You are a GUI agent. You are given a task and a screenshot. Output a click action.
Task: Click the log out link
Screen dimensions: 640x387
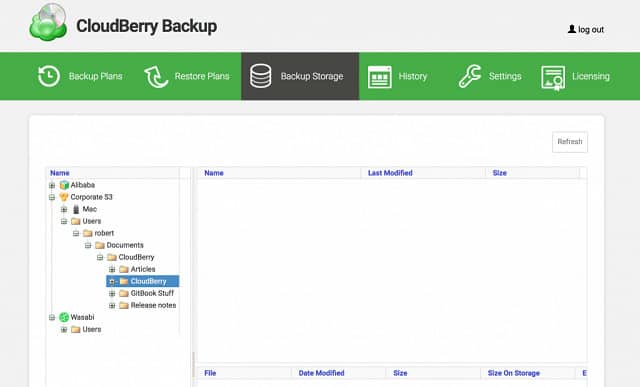[586, 29]
